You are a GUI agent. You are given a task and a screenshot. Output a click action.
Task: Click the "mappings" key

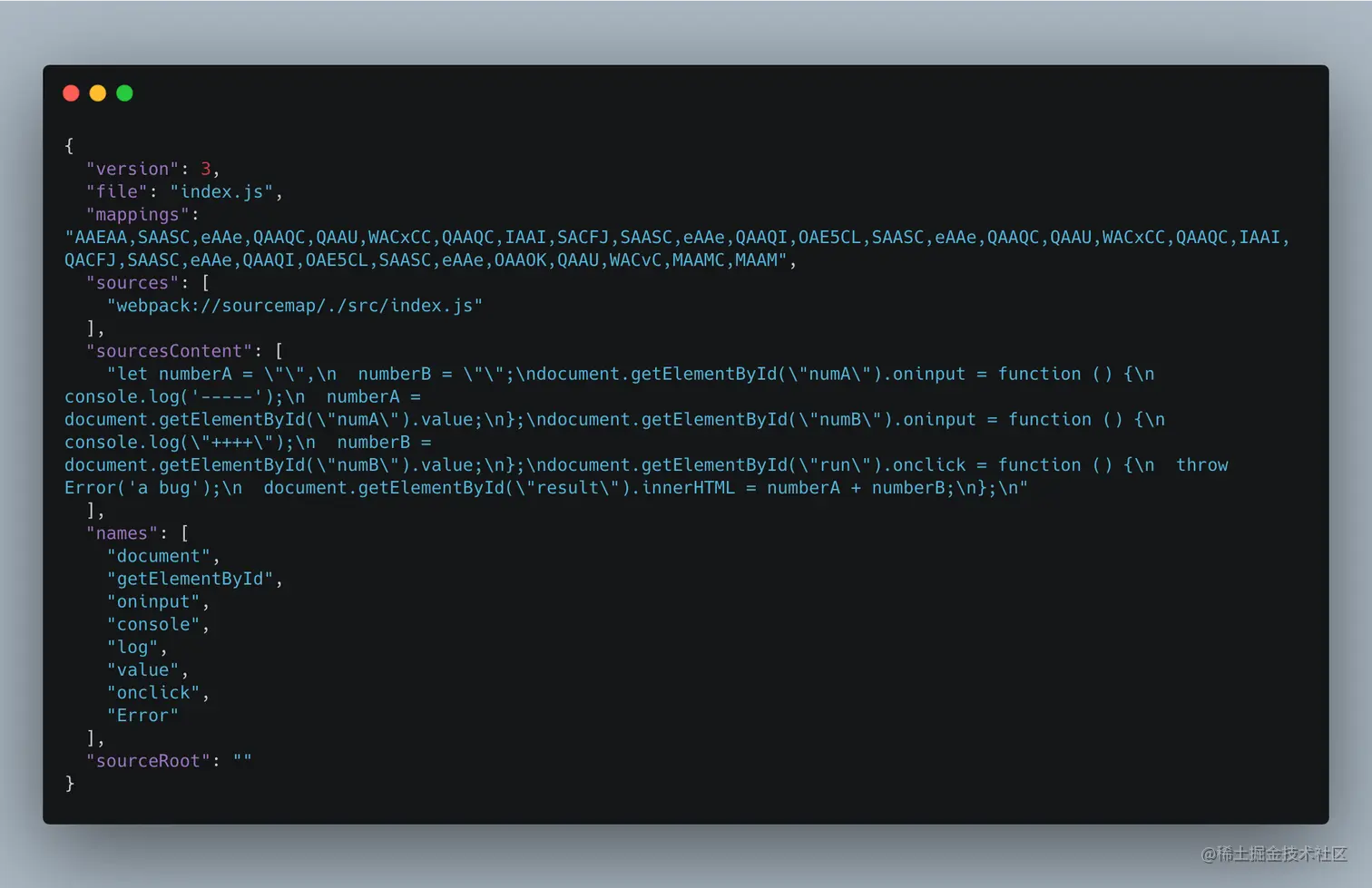point(138,215)
